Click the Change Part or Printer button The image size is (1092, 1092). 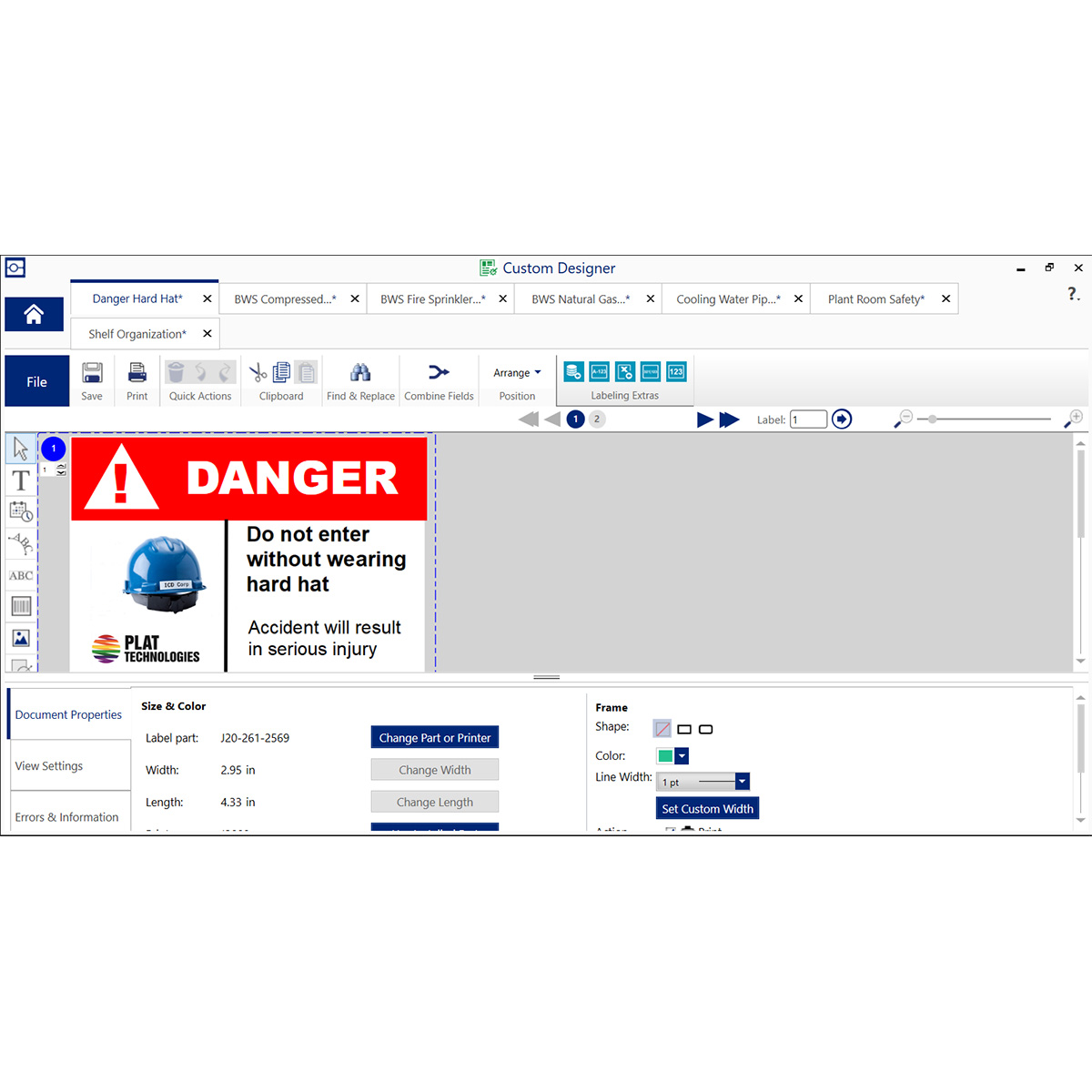click(435, 738)
